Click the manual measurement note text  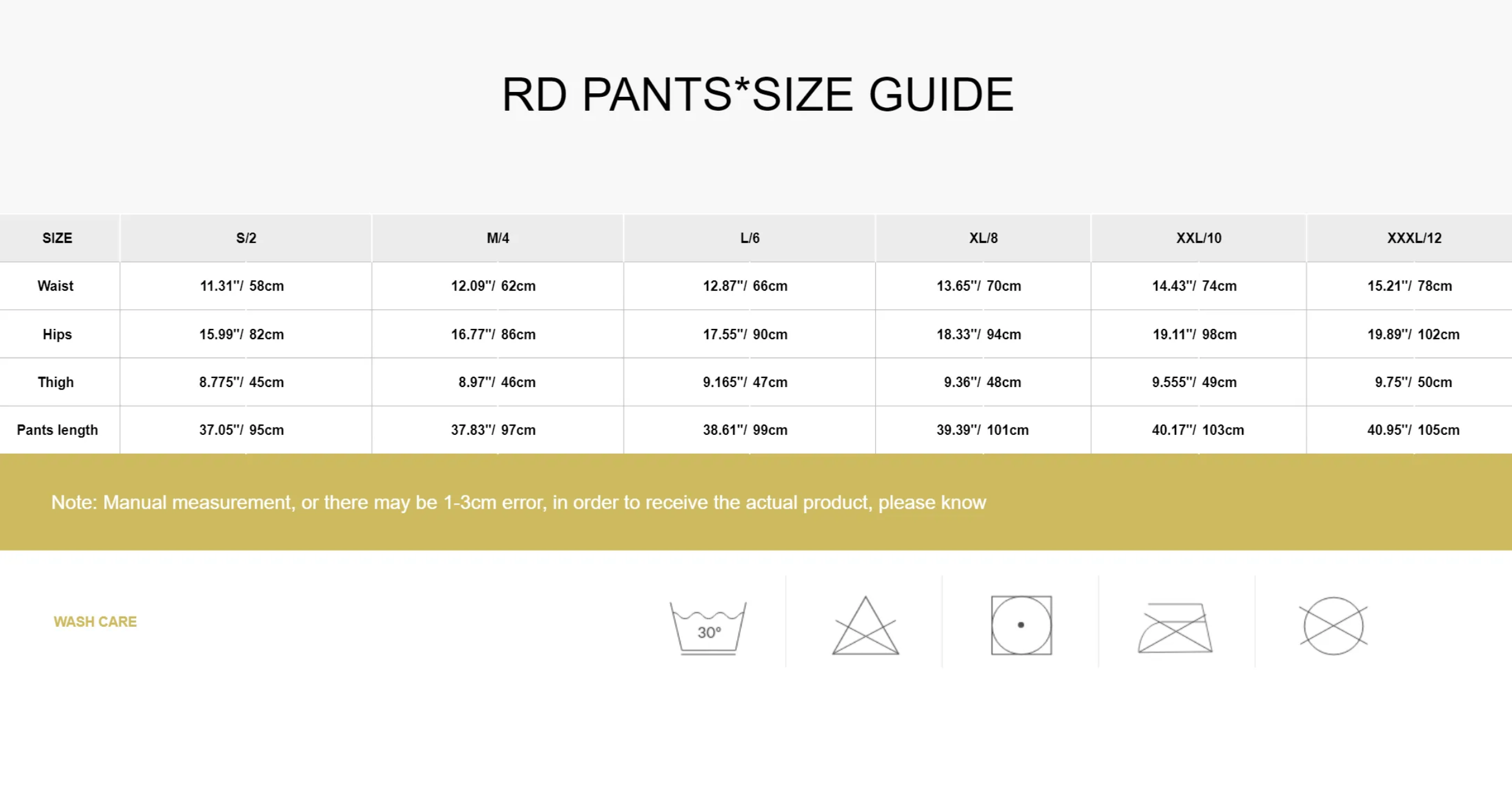pyautogui.click(x=518, y=502)
